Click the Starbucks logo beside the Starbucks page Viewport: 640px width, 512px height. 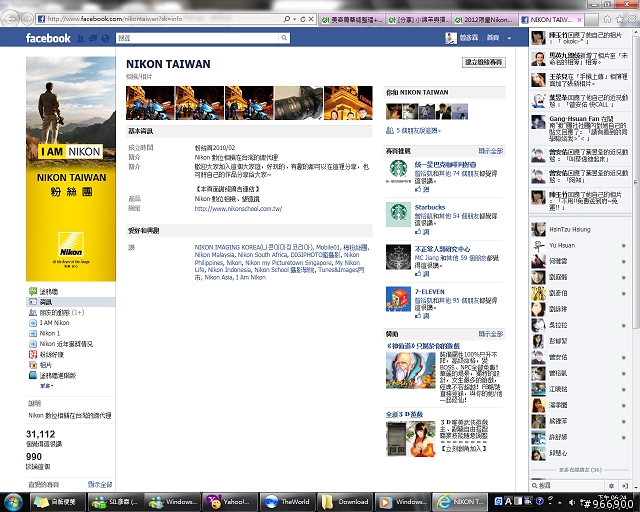click(x=398, y=214)
